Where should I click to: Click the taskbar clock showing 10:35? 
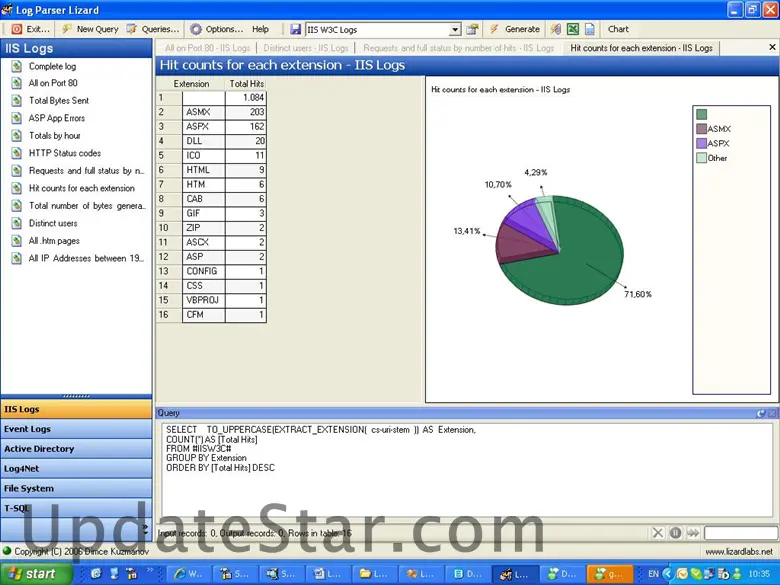click(759, 574)
